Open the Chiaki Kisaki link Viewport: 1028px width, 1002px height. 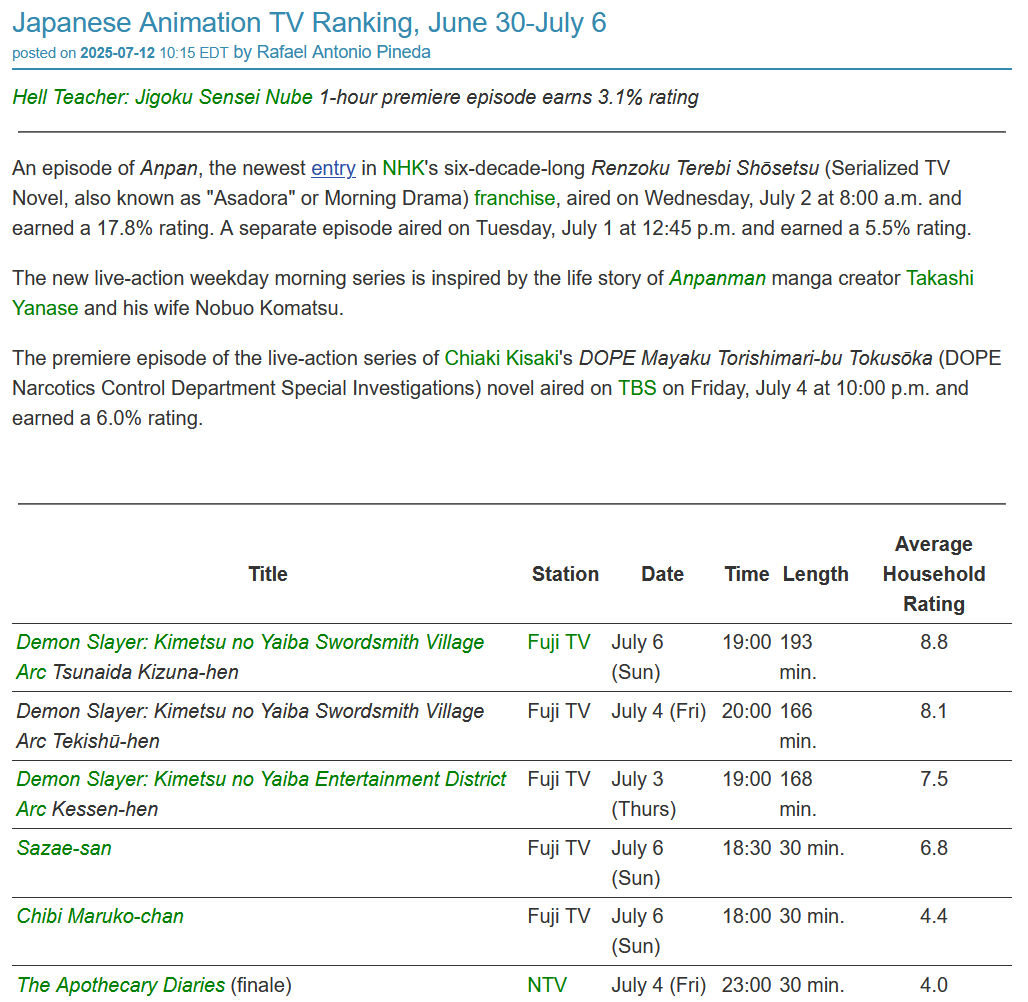[x=501, y=358]
